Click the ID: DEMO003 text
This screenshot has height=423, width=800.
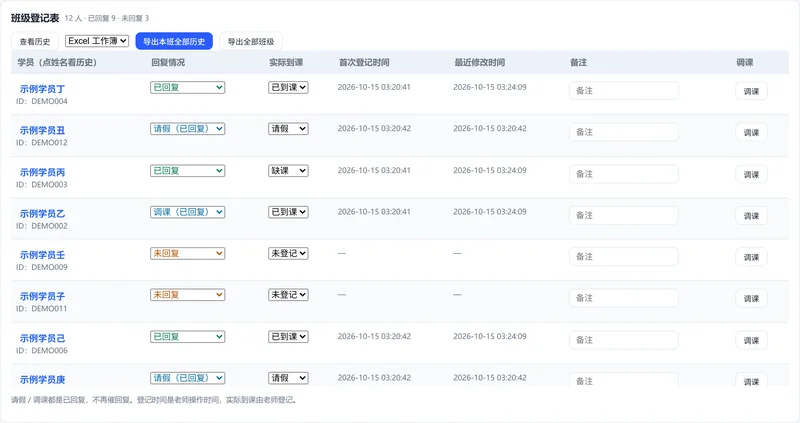(42, 184)
